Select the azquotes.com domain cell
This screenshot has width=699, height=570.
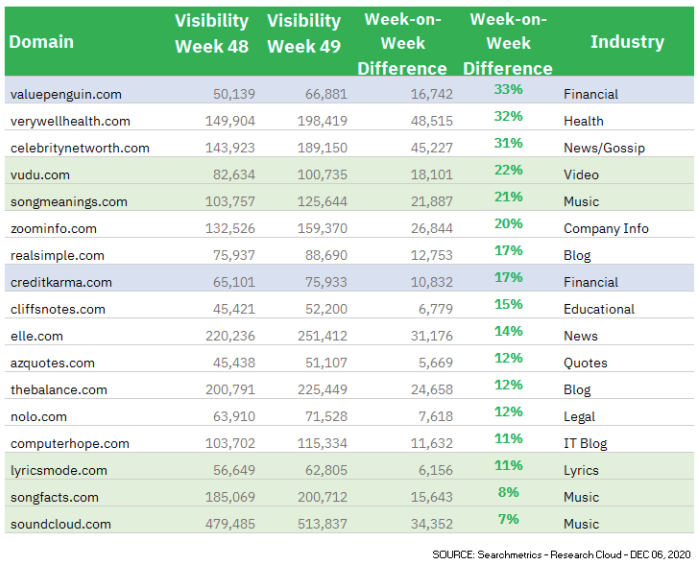53,363
